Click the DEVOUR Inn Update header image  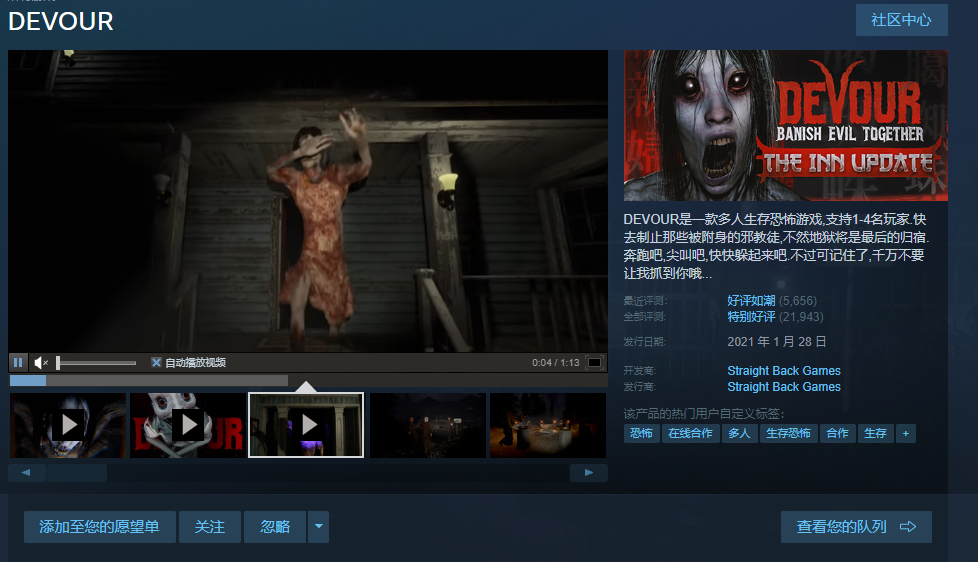pyautogui.click(x=785, y=125)
